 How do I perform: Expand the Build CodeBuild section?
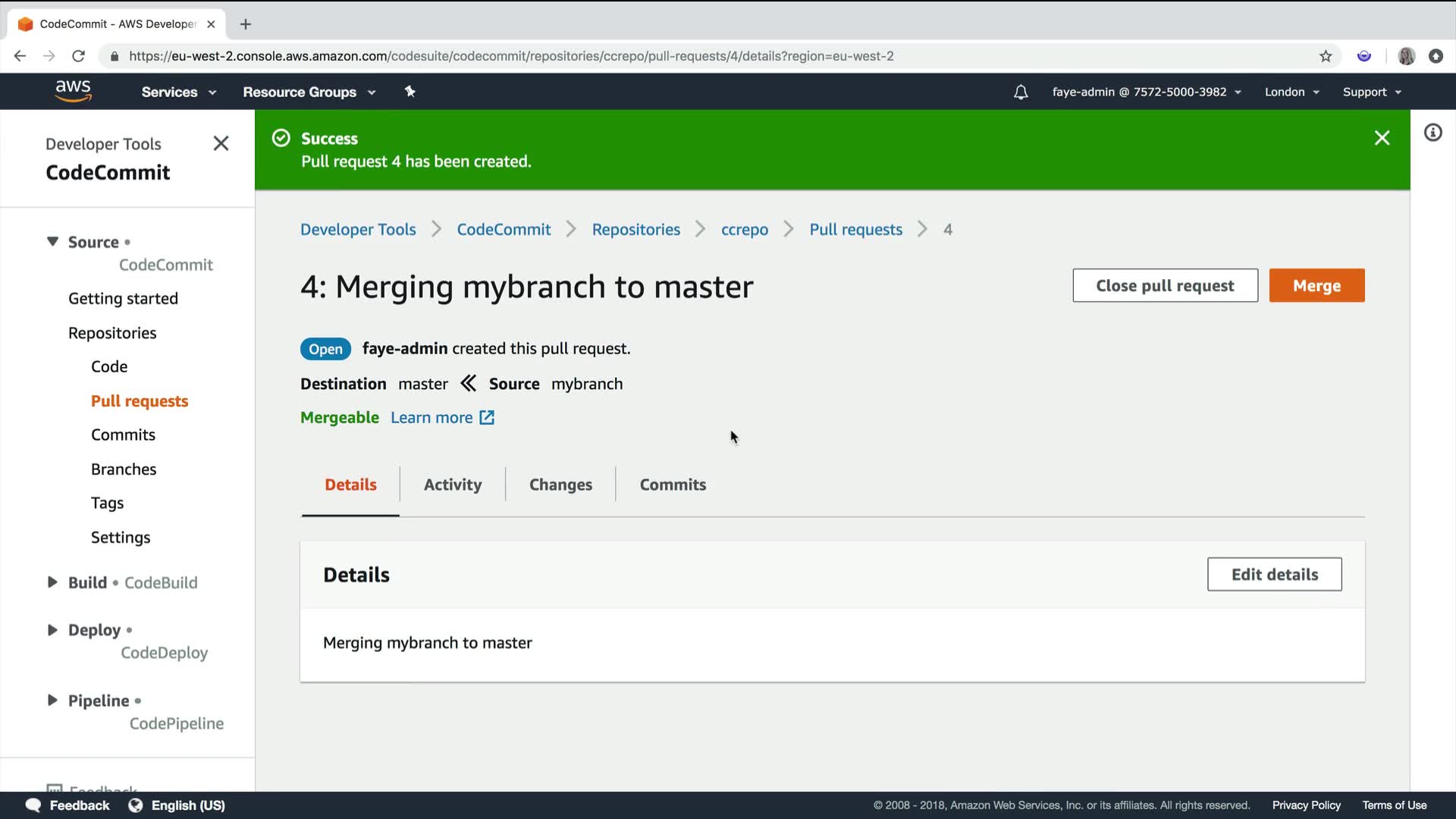point(52,582)
